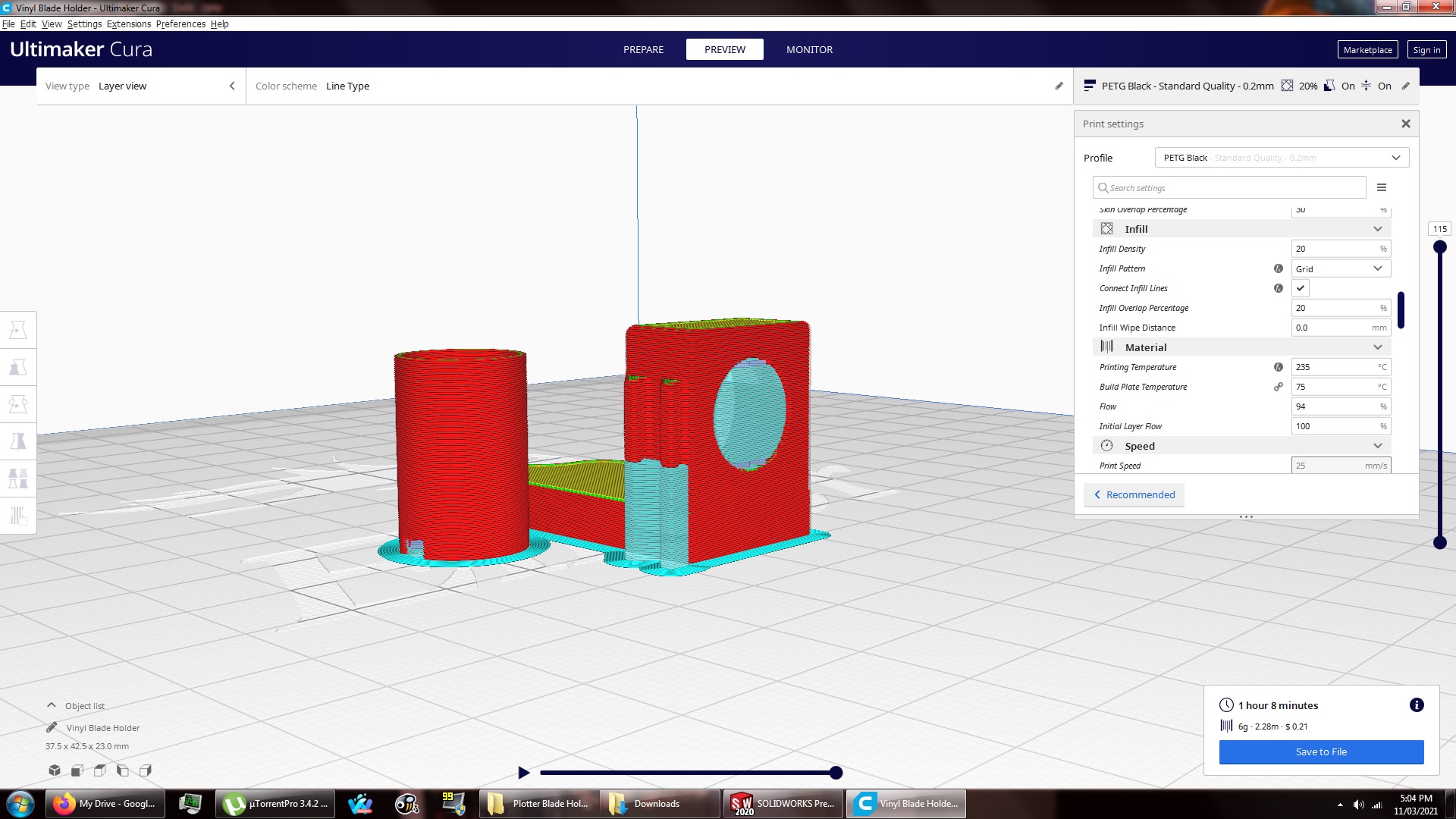Show print time details info icon
The image size is (1456, 819).
click(x=1417, y=705)
